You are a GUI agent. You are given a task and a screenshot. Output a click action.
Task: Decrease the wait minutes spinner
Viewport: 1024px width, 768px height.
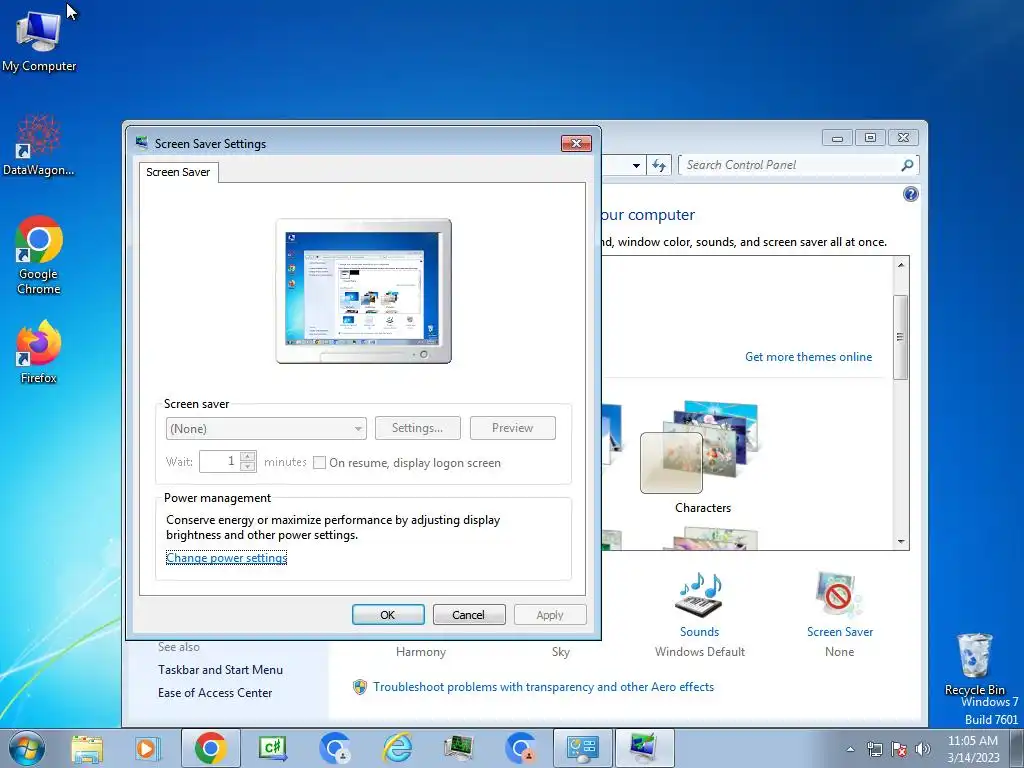[x=248, y=466]
